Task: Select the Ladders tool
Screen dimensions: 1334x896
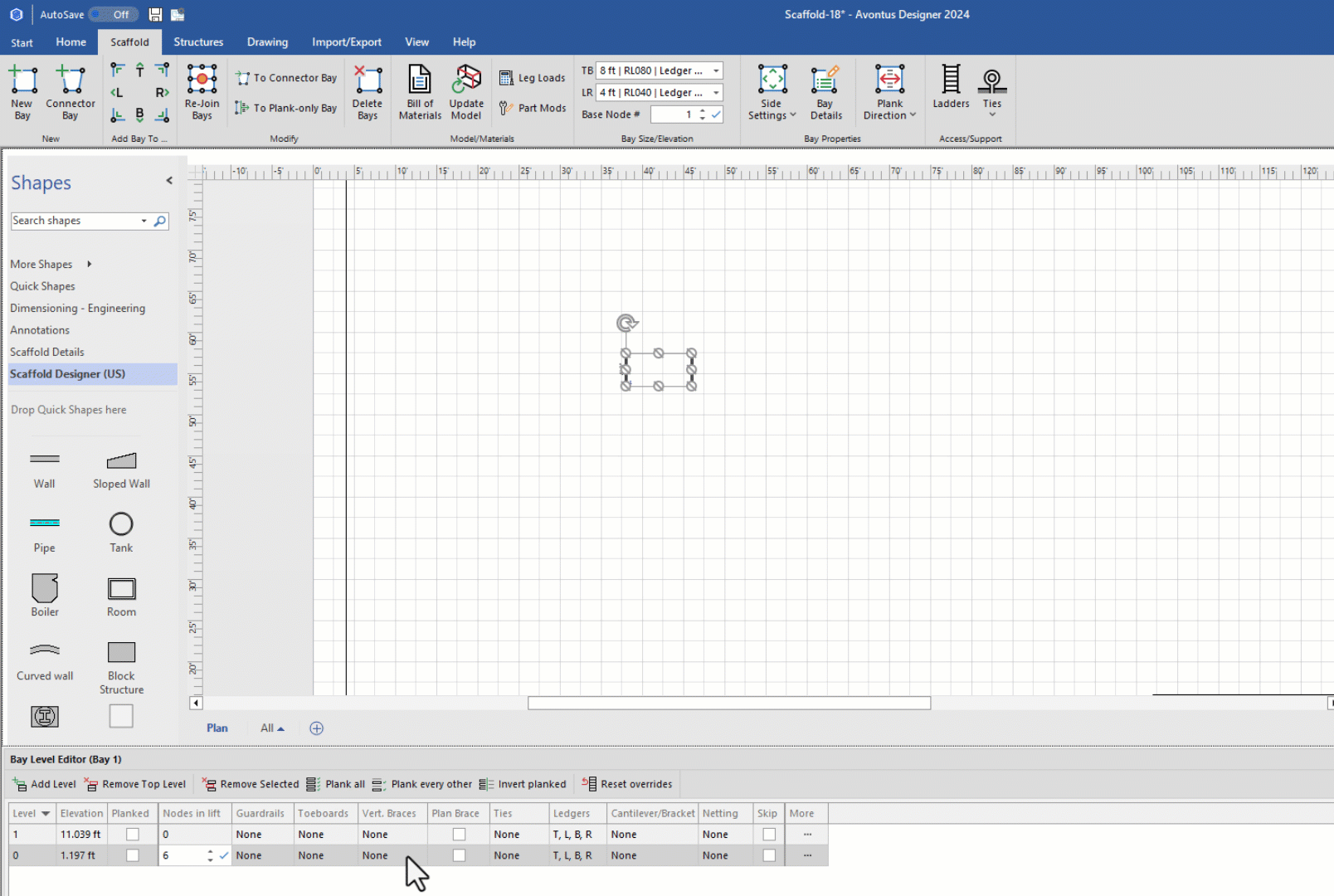Action: click(951, 80)
